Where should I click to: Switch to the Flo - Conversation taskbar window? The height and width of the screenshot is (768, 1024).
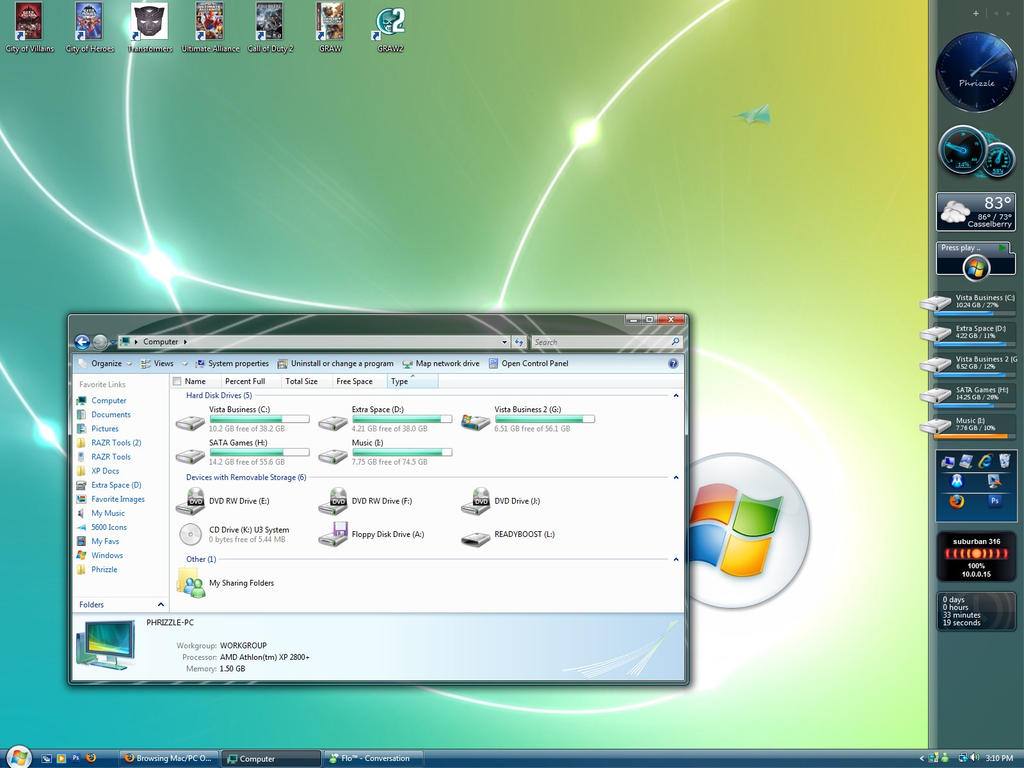373,758
